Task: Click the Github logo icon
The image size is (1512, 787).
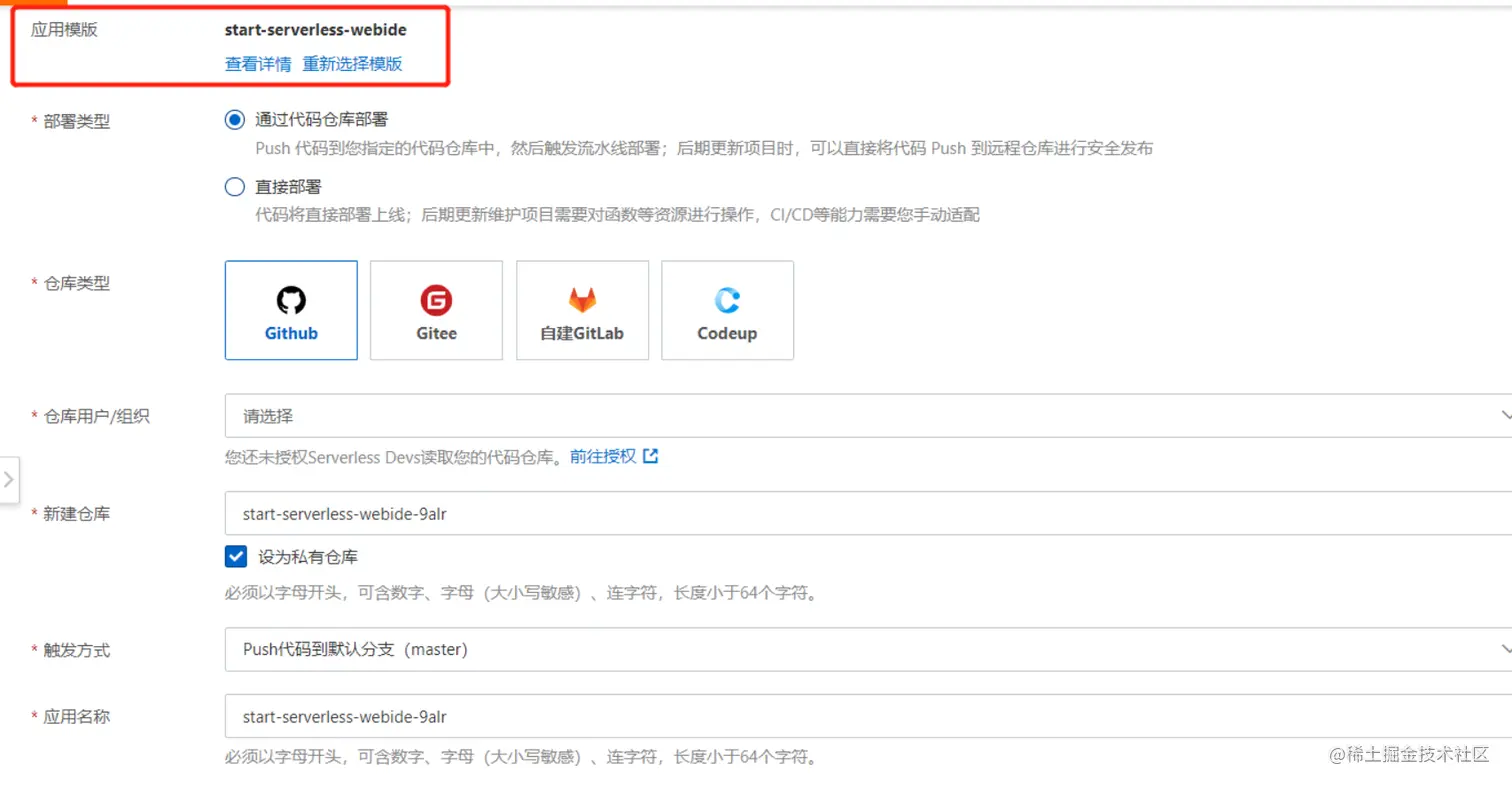Action: 291,300
